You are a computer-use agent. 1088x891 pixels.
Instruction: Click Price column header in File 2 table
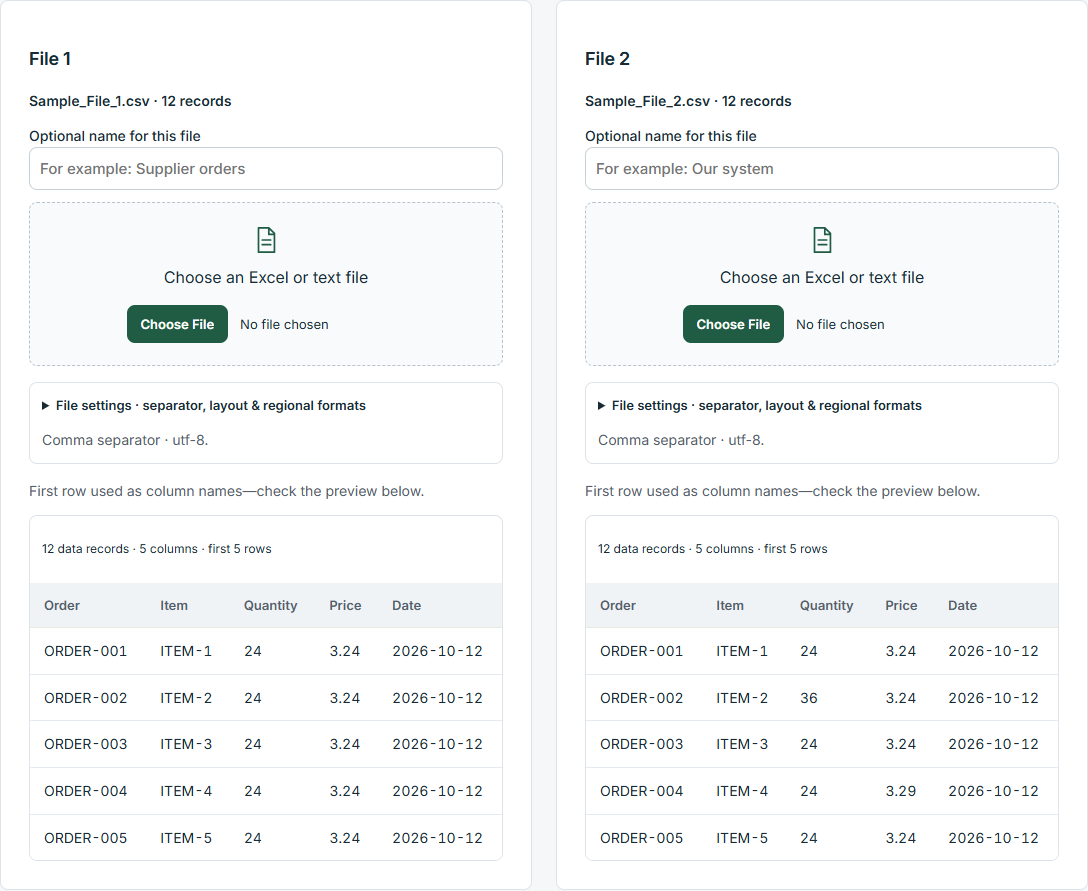tap(901, 605)
